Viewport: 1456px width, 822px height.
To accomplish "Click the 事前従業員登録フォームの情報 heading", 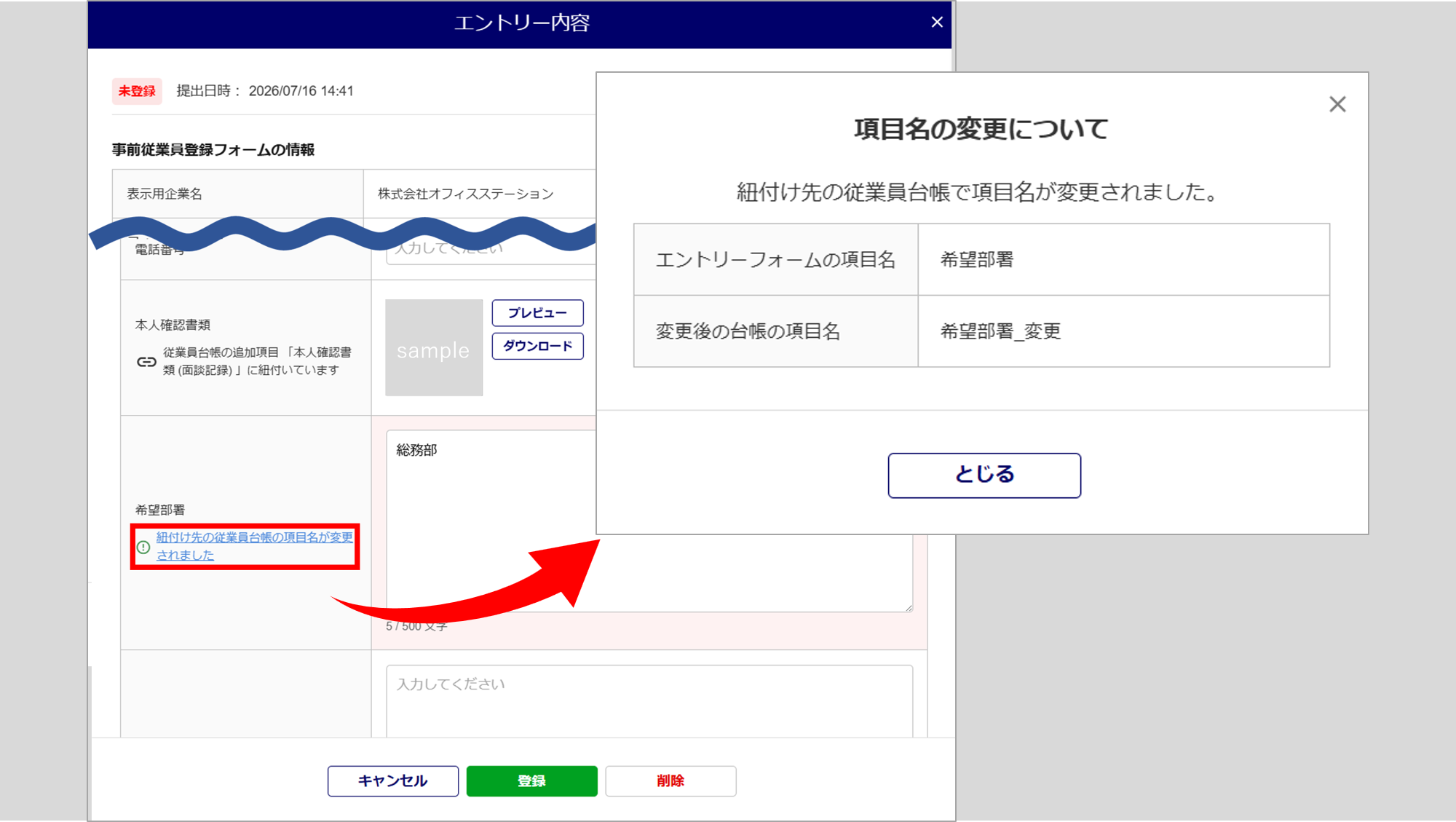I will click(x=213, y=149).
